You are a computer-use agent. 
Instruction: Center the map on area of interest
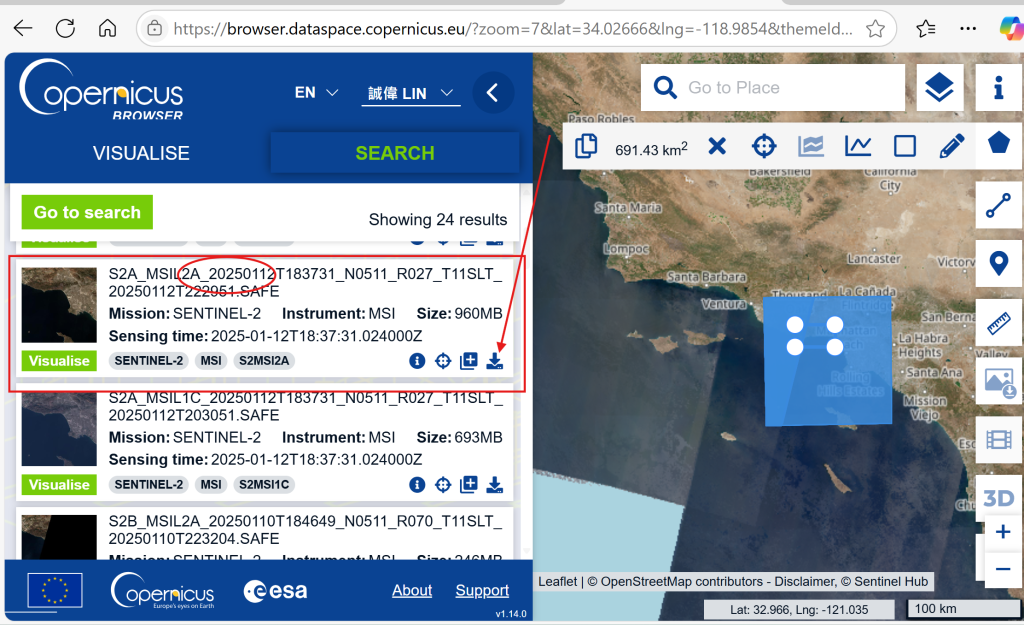click(763, 146)
